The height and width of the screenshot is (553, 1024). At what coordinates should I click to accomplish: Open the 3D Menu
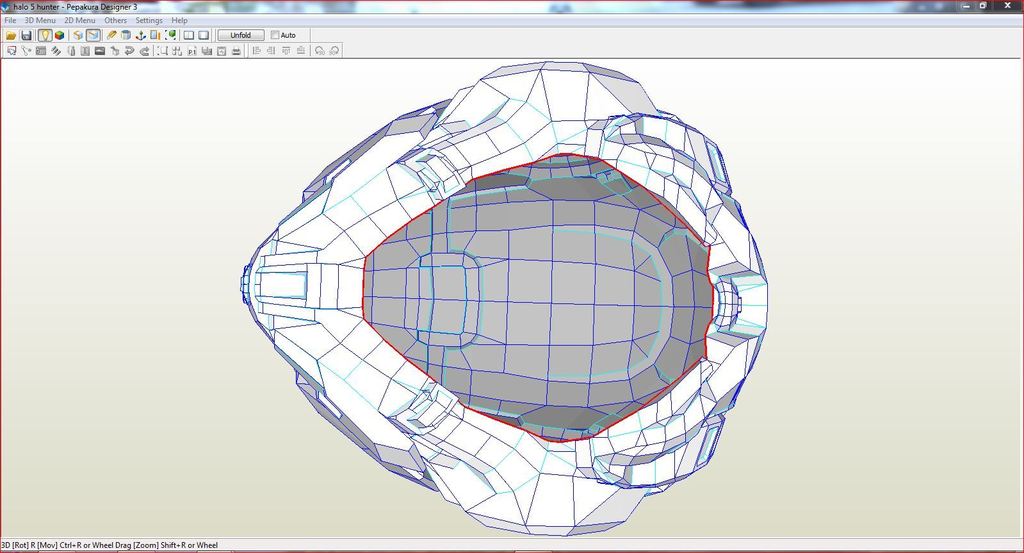[x=40, y=20]
